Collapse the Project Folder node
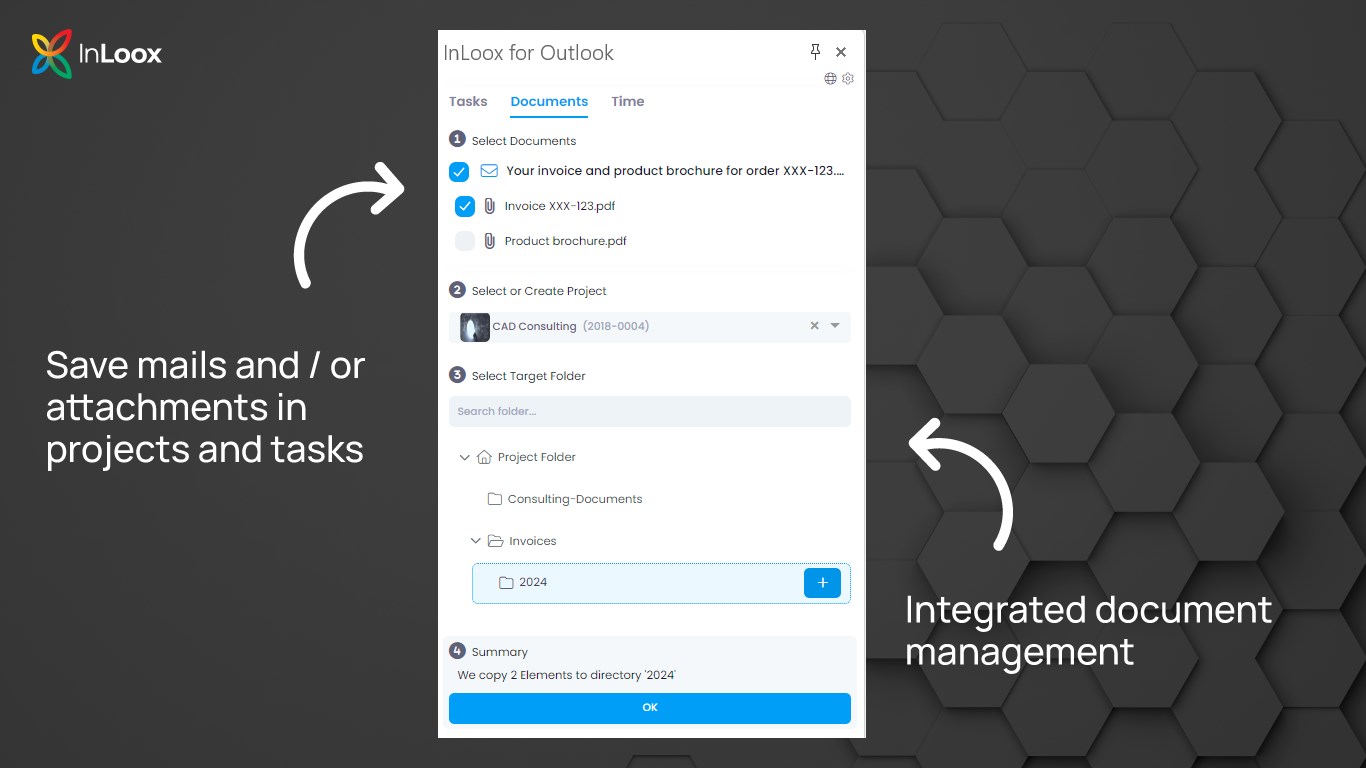1366x768 pixels. [x=464, y=457]
